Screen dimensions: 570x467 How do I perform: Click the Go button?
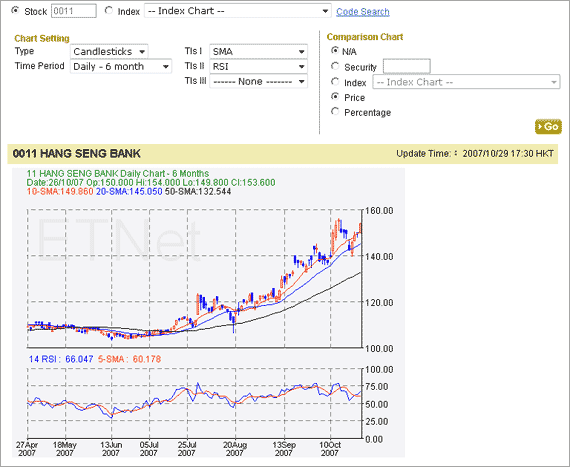click(548, 126)
